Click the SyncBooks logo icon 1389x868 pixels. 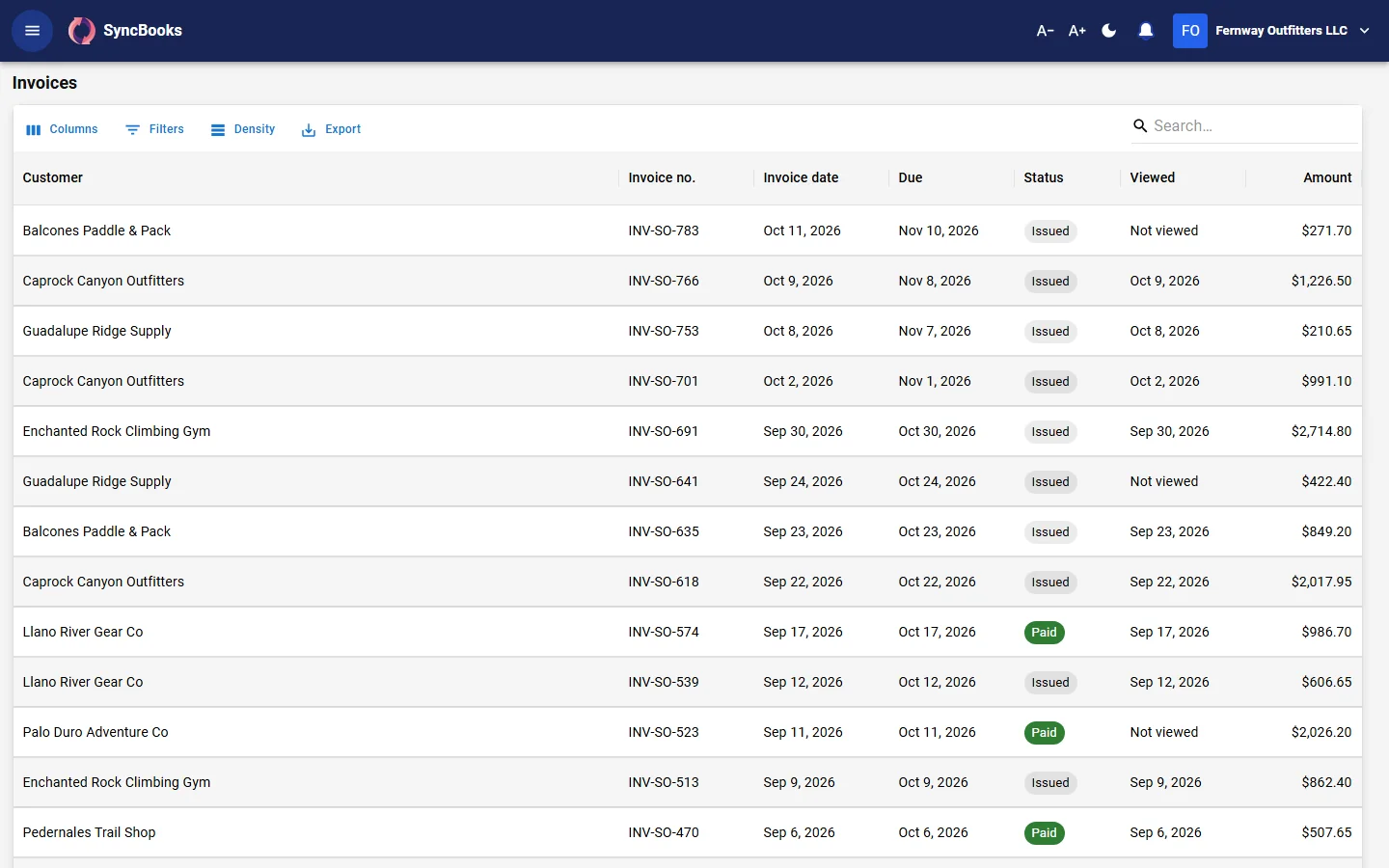pos(82,31)
